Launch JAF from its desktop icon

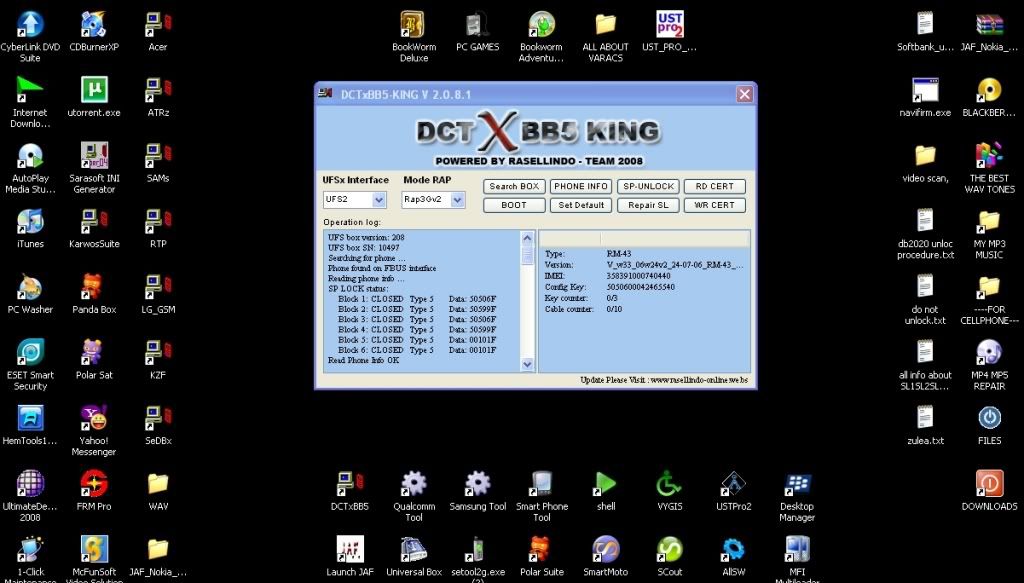point(349,550)
